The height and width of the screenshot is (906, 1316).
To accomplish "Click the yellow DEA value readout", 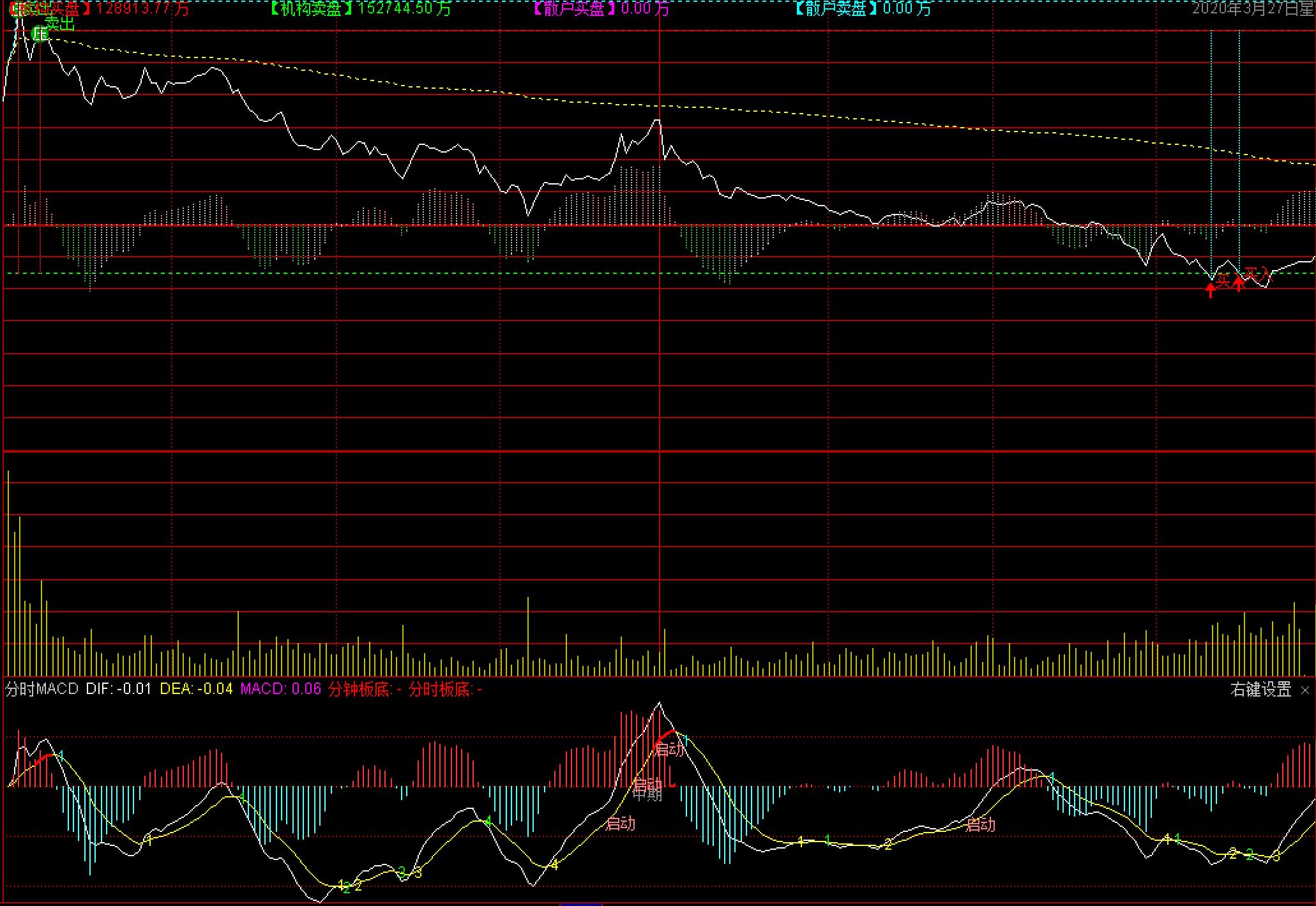I will click(x=196, y=690).
